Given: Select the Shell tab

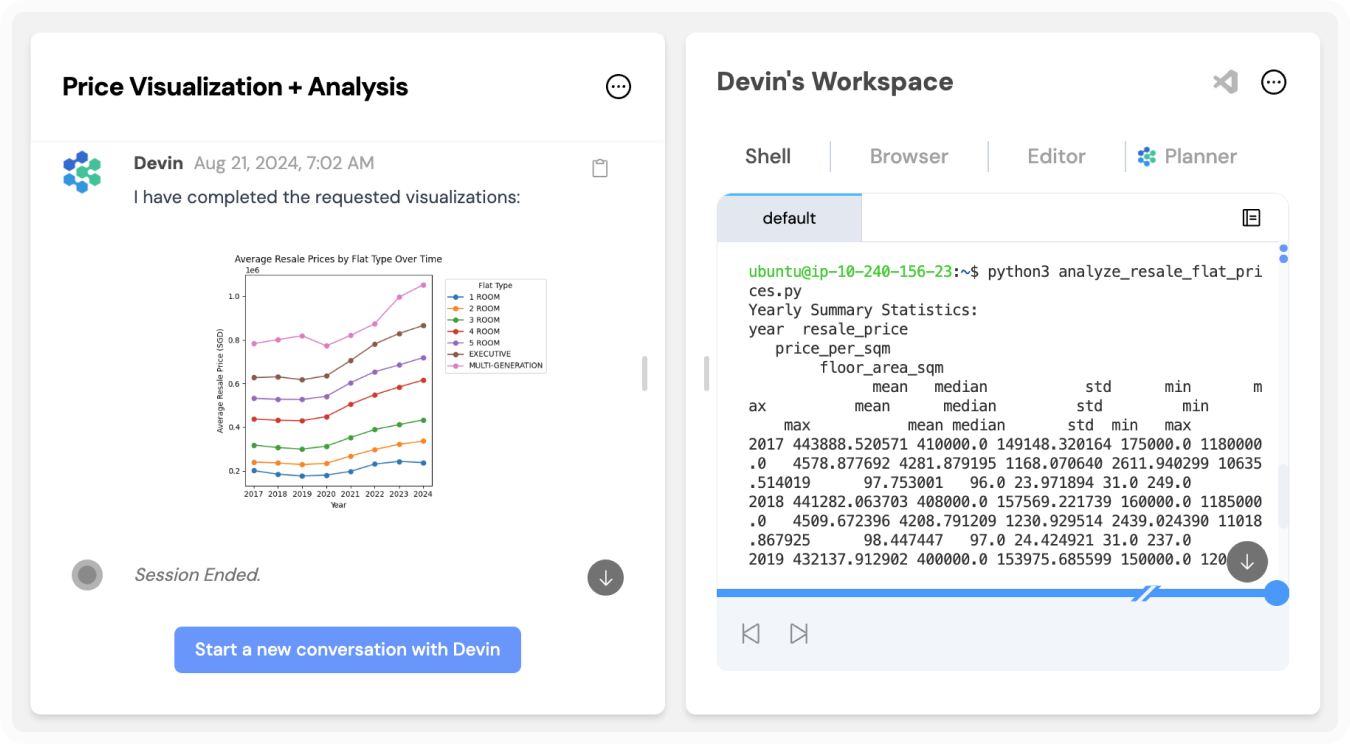Looking at the screenshot, I should (x=766, y=156).
